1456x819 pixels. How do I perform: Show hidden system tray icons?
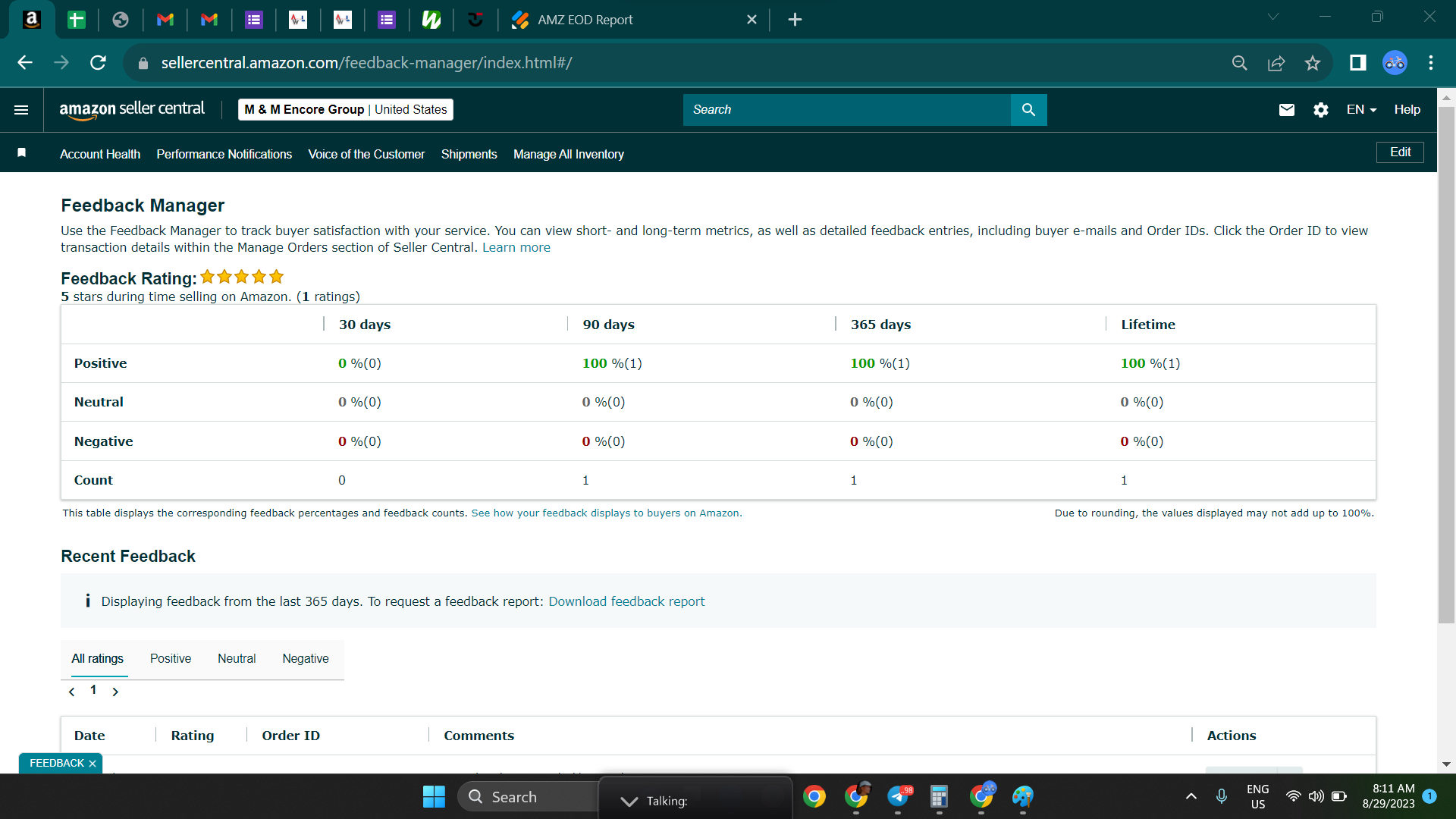[x=1191, y=796]
